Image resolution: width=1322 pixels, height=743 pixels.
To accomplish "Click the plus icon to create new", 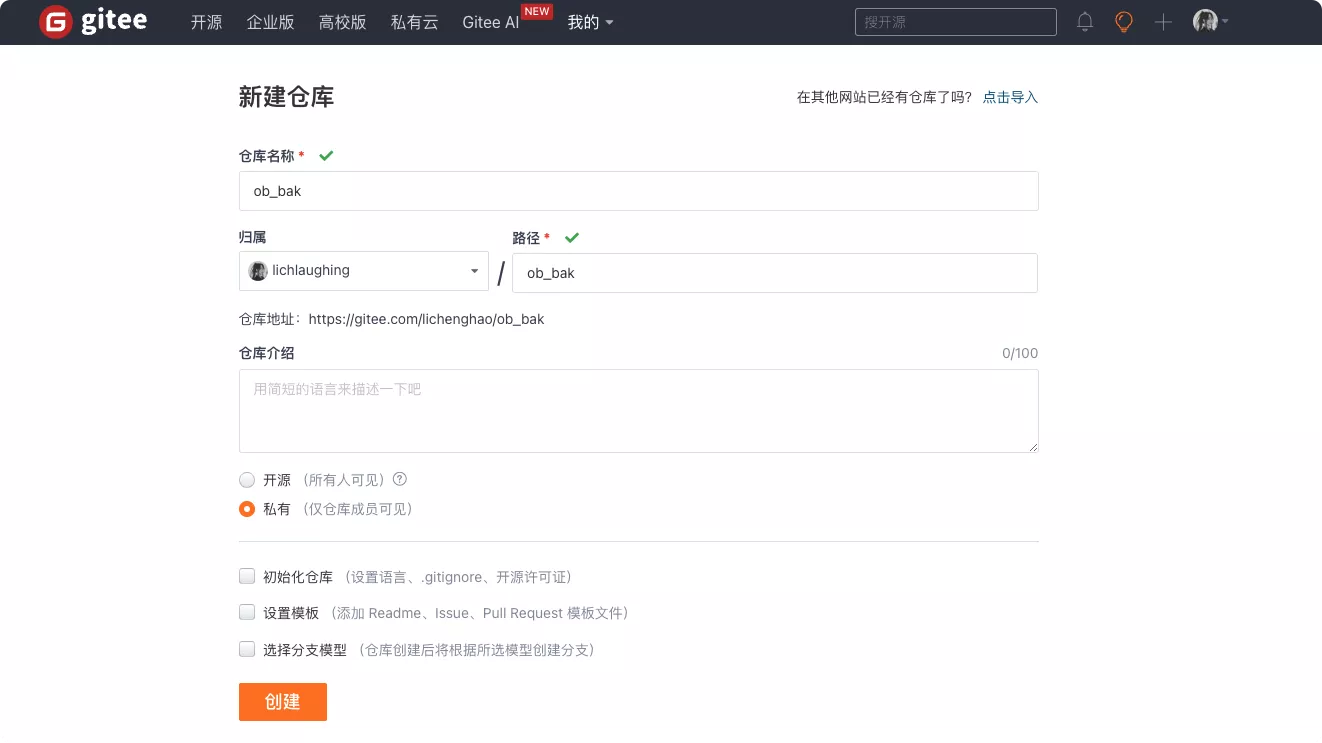I will tap(1163, 22).
